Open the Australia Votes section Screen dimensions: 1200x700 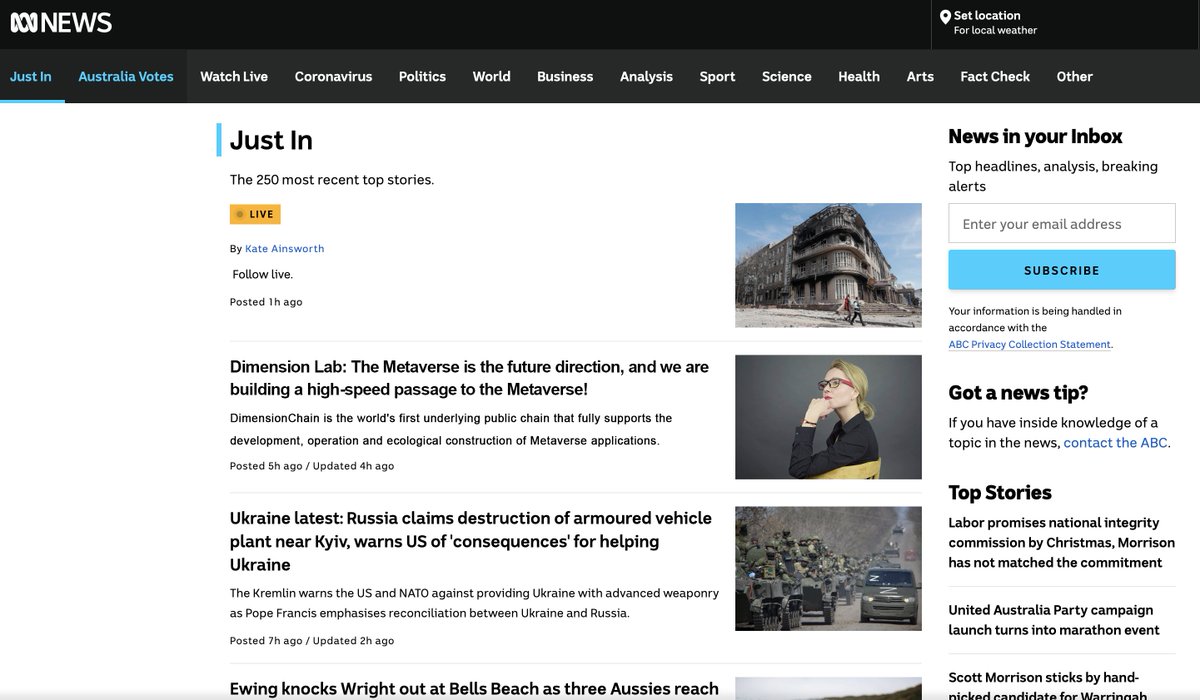pyautogui.click(x=126, y=76)
